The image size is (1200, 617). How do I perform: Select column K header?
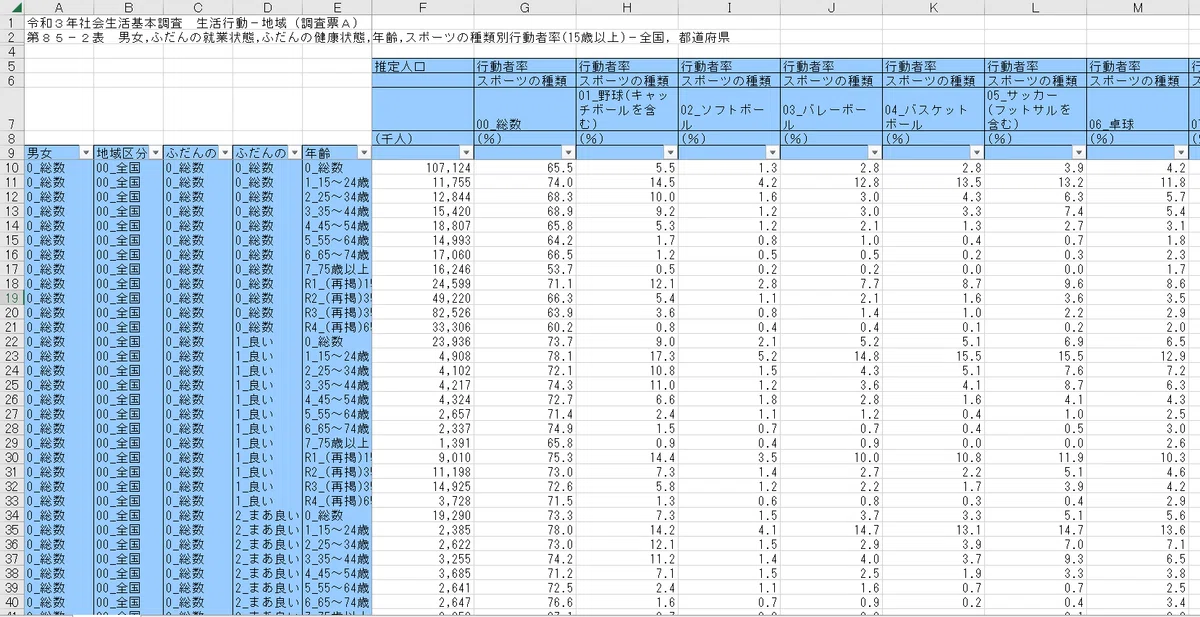[934, 8]
